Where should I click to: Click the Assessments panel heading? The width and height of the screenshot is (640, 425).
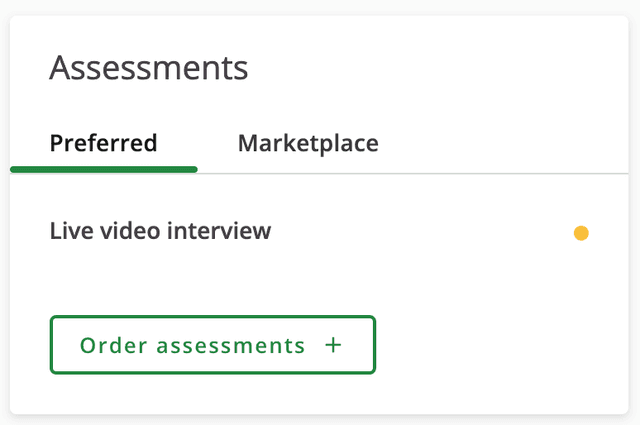pyautogui.click(x=149, y=69)
